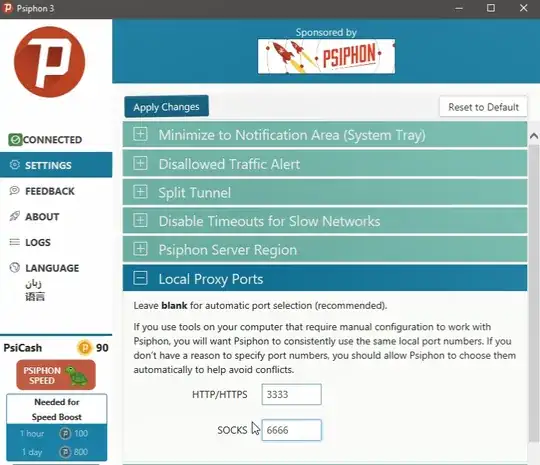
Task: Maximize the Psiphon 3 window
Action: tap(491, 8)
